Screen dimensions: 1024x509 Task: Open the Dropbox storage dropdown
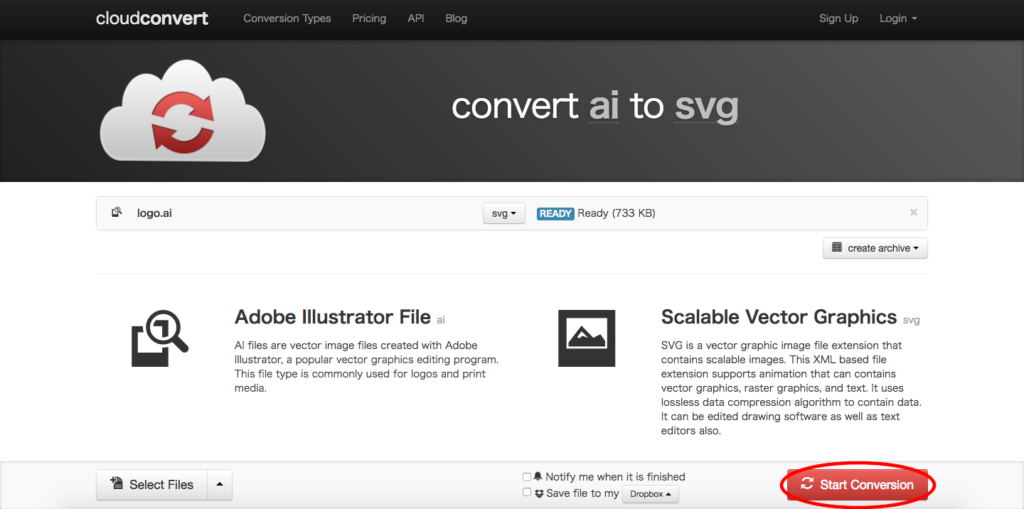pos(650,494)
